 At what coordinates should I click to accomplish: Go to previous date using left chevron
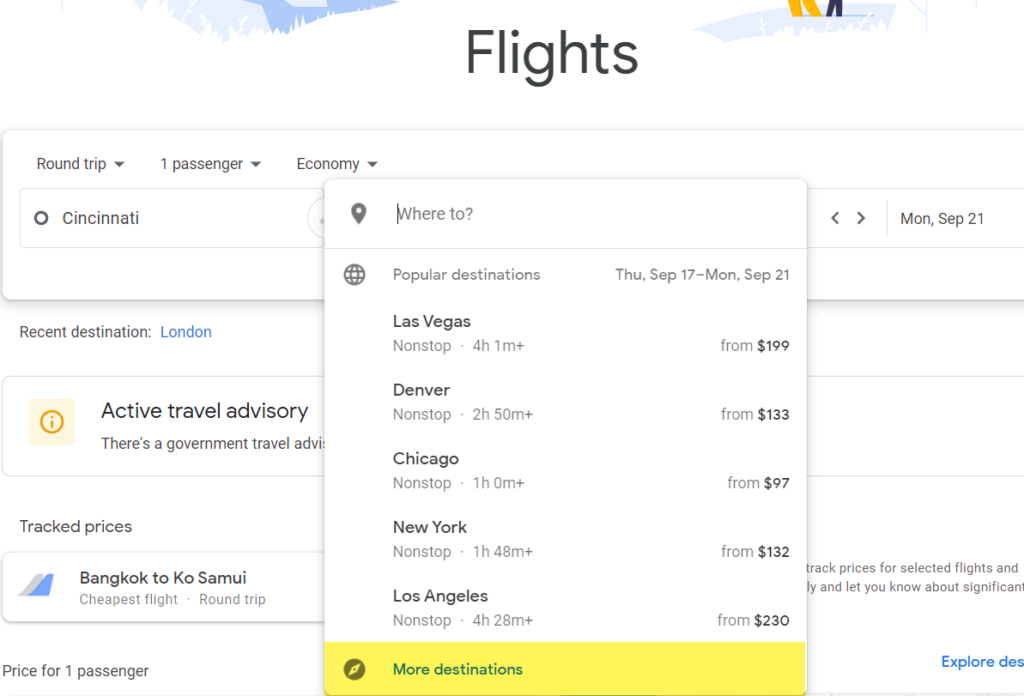835,218
